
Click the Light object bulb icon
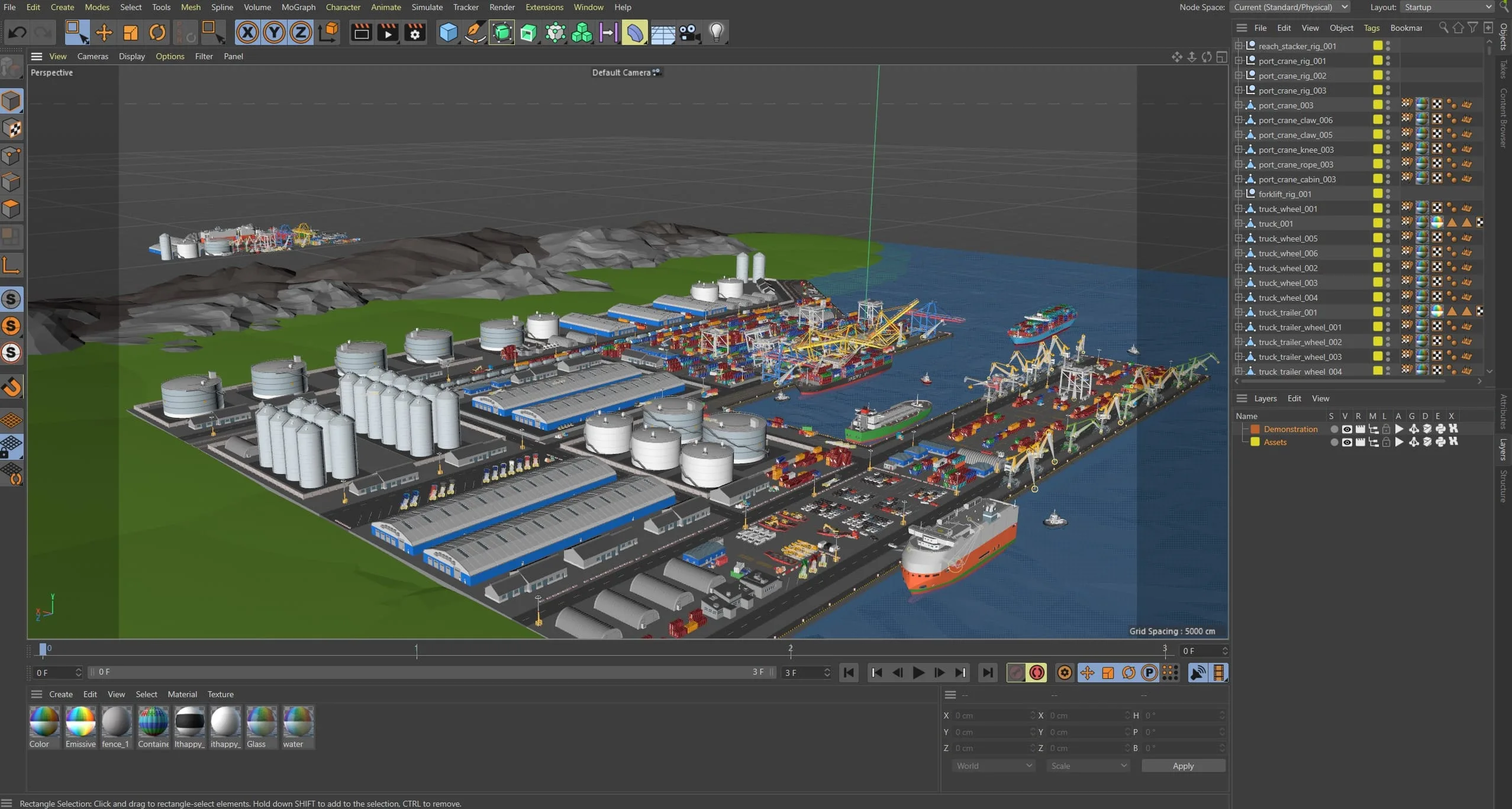(x=716, y=33)
